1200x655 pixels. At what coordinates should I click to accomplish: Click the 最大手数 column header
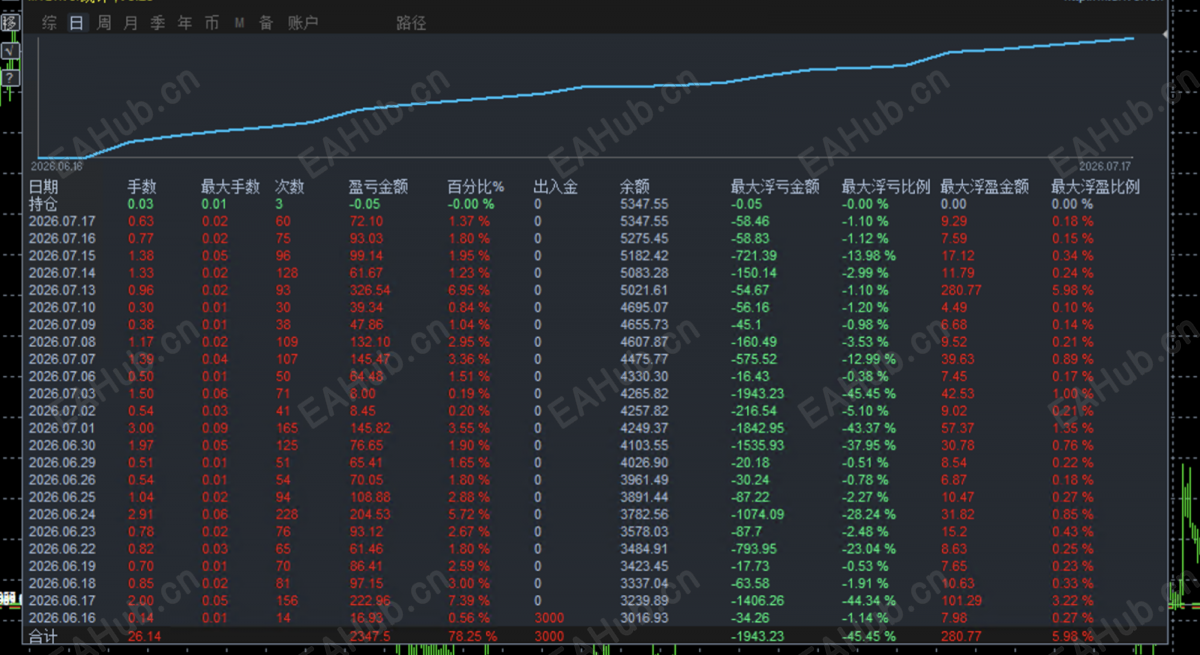point(230,186)
